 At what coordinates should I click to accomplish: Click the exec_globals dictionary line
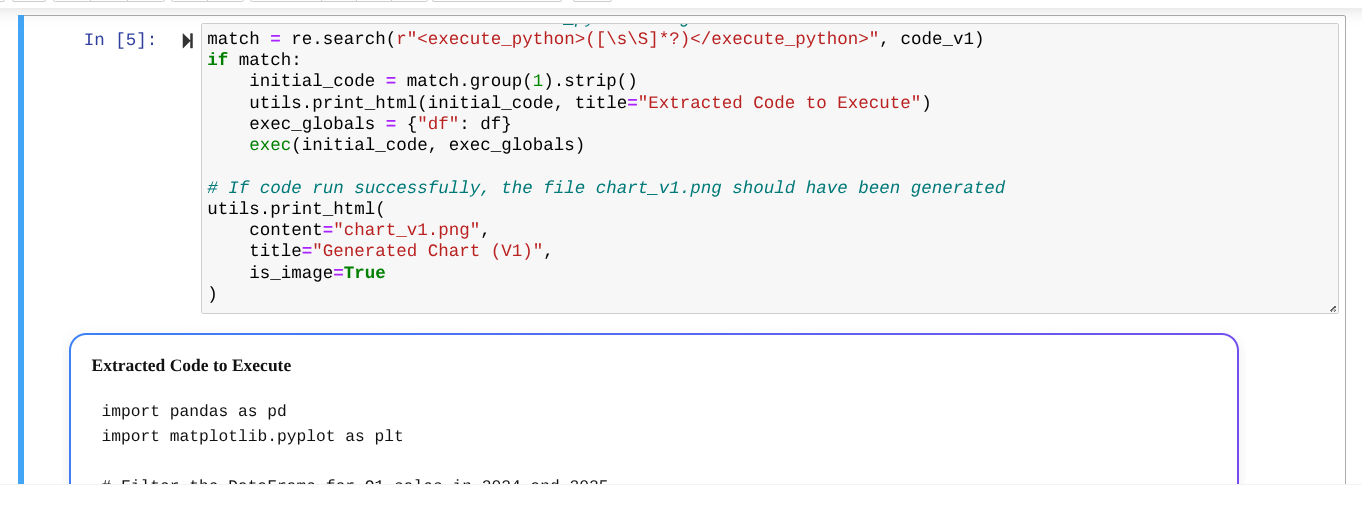(x=380, y=124)
